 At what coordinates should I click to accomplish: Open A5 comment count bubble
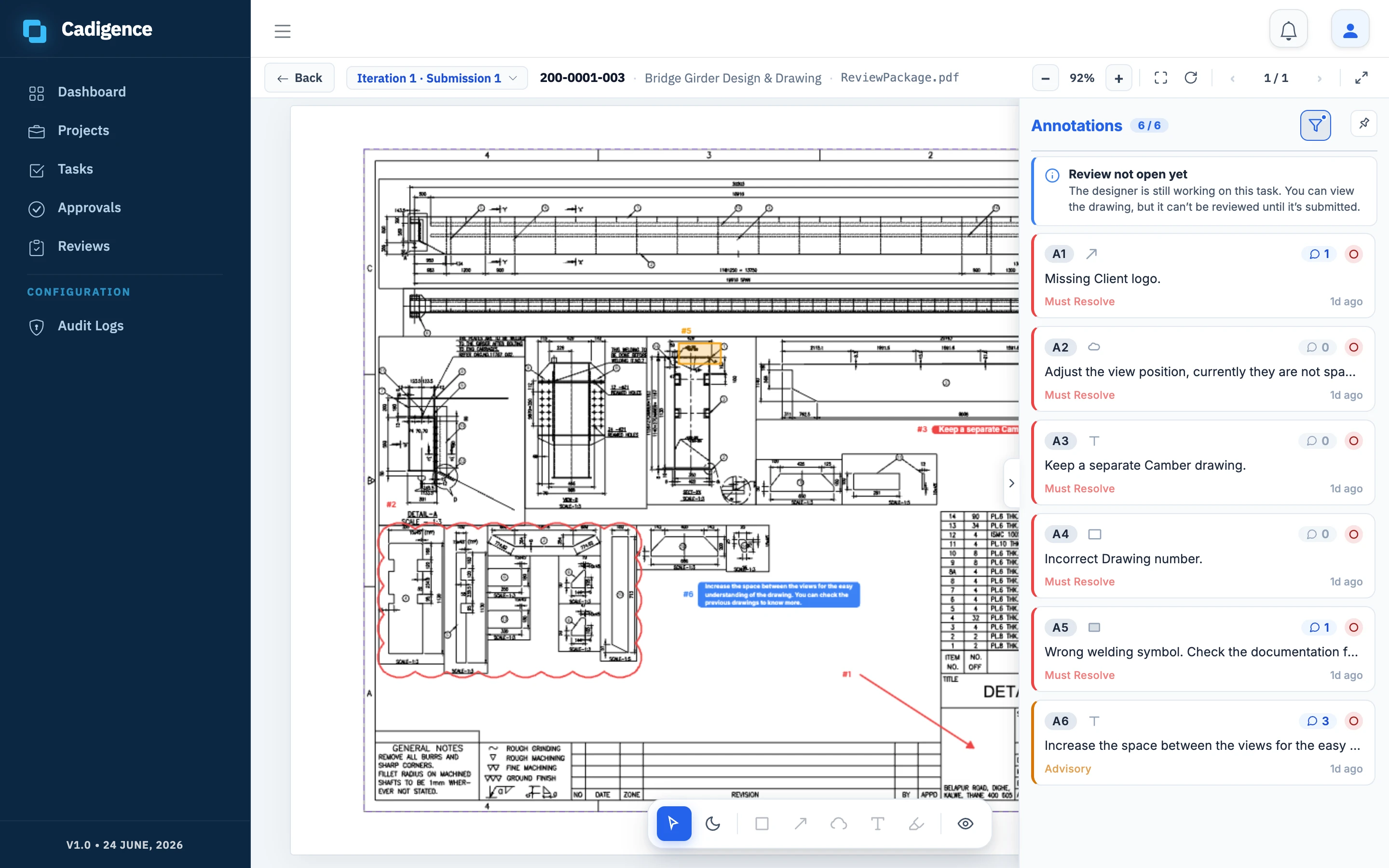[1319, 627]
